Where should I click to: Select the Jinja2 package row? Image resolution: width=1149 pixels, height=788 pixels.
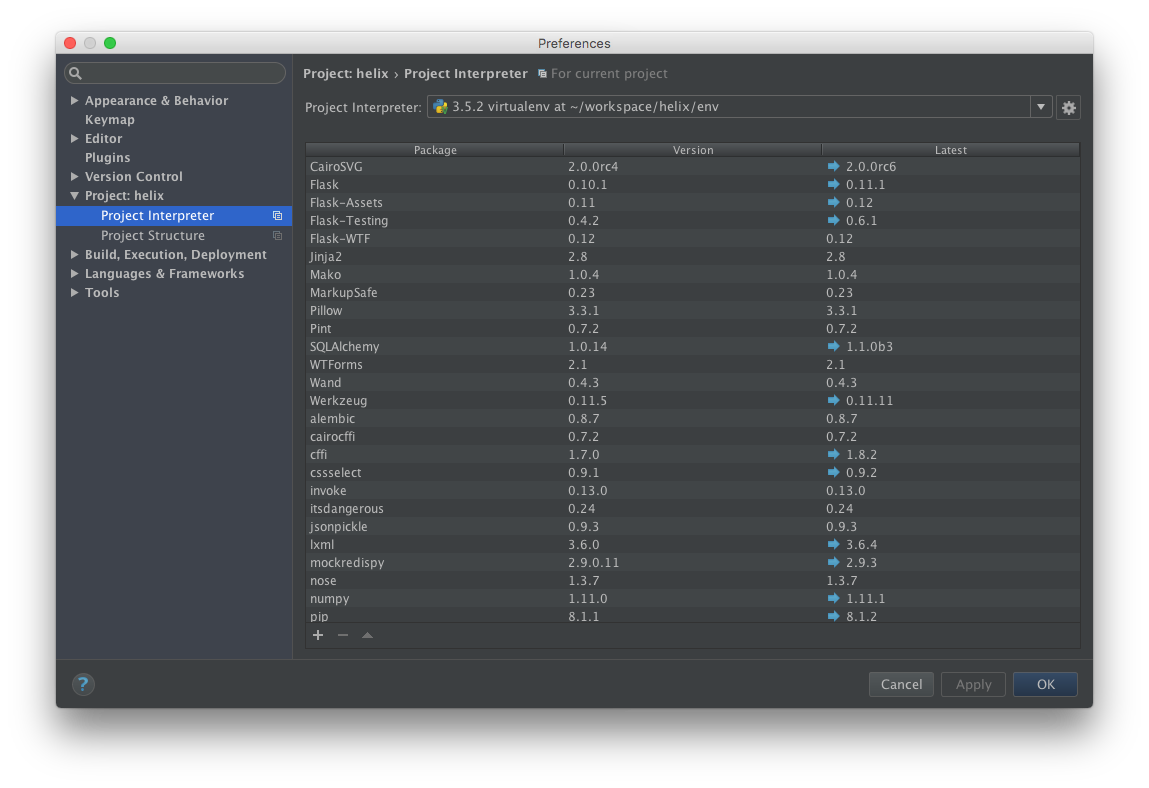pos(692,257)
